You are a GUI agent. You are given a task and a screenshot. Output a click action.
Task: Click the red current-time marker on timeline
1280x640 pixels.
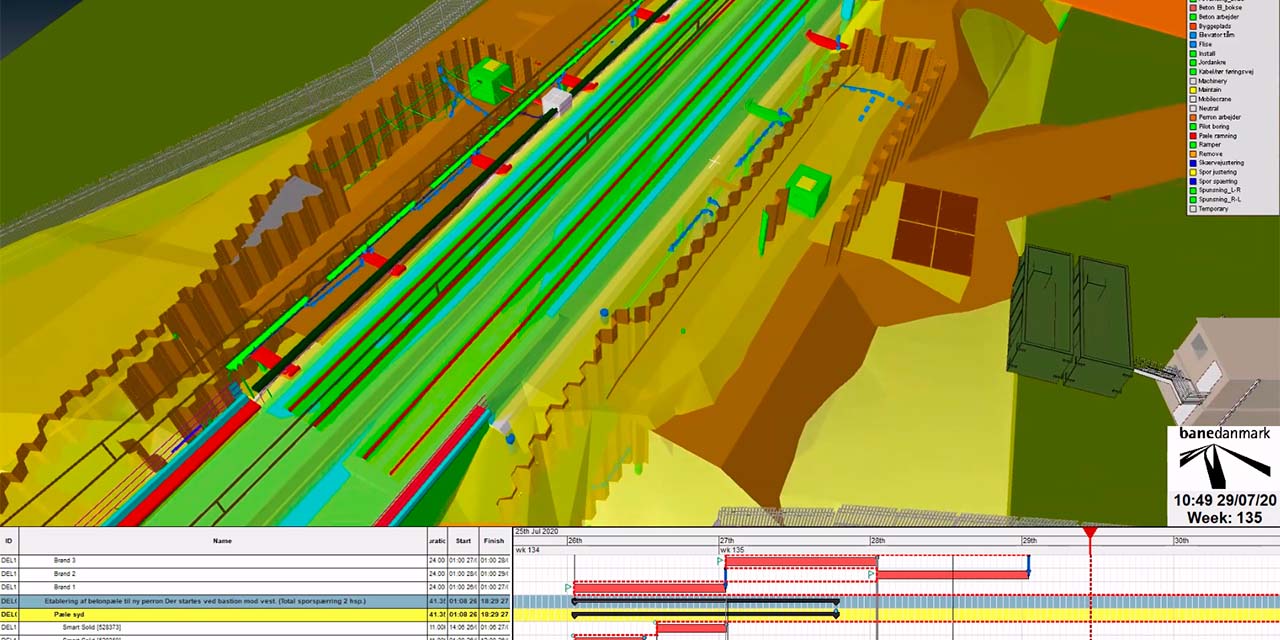pyautogui.click(x=1090, y=534)
